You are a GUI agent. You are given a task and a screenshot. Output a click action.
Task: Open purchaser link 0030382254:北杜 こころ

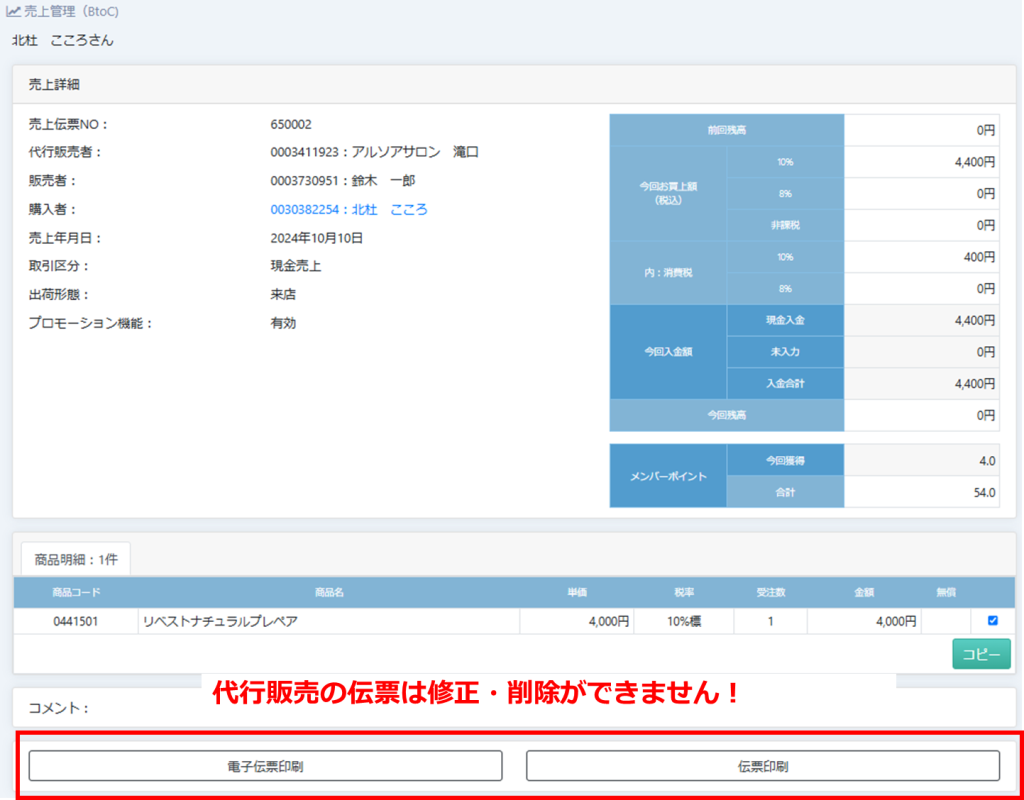348,210
